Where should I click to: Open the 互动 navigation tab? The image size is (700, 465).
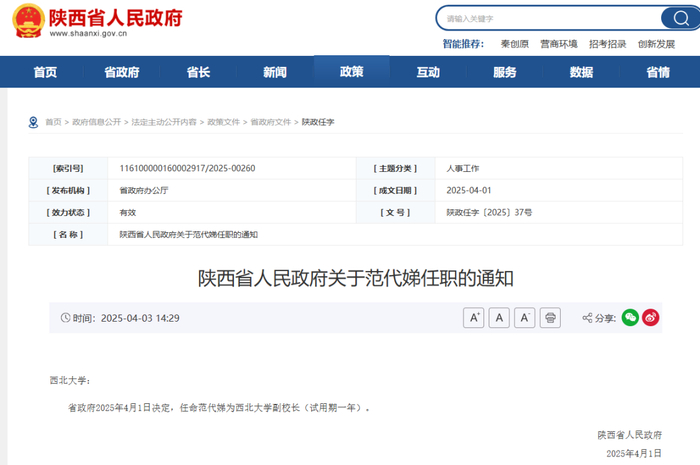(428, 72)
